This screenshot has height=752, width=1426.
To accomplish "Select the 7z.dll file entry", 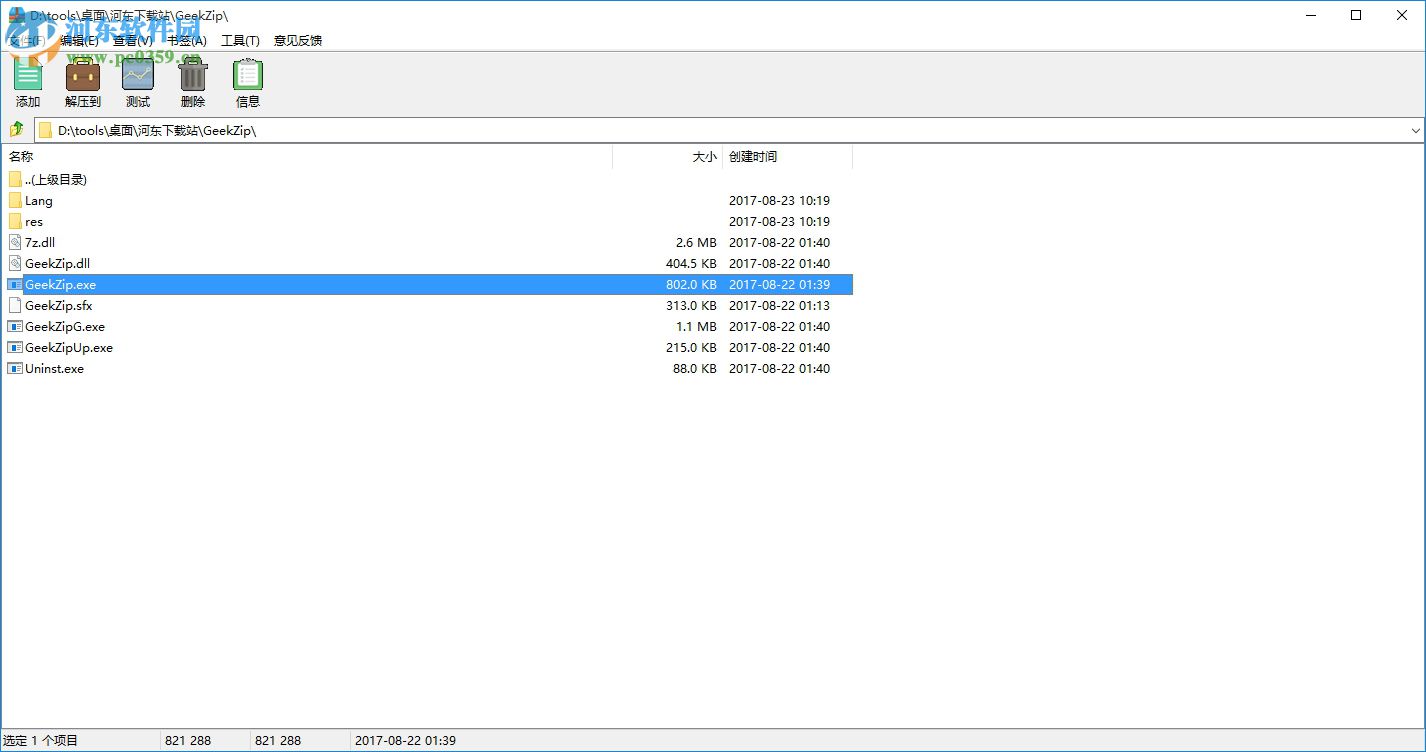I will [x=41, y=242].
